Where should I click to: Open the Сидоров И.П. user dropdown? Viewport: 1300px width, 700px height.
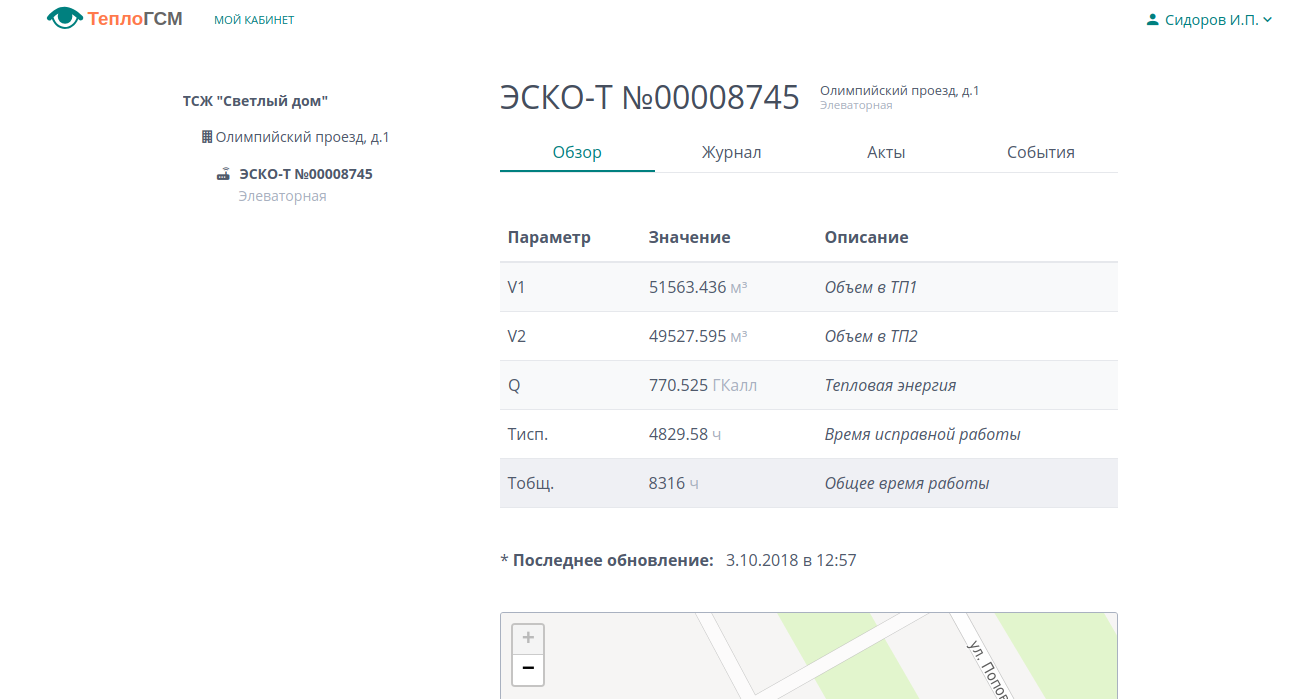coord(1209,19)
